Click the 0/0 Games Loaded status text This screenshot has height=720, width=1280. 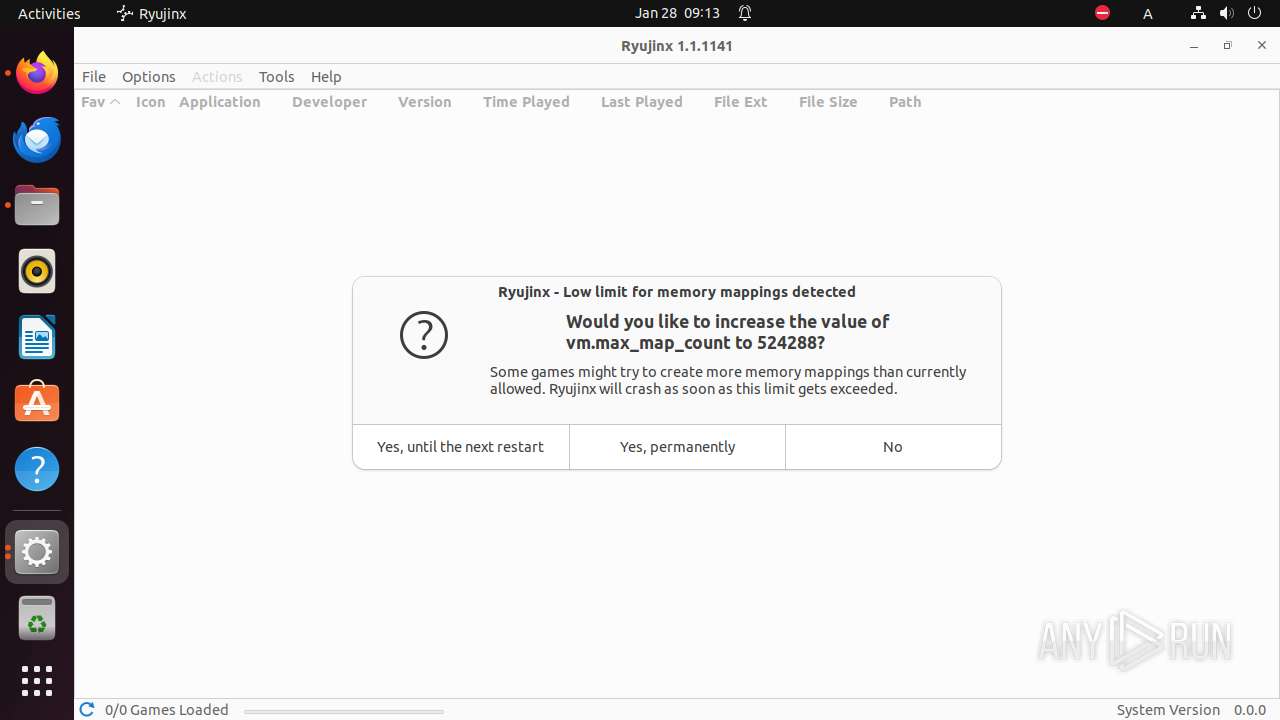coord(167,710)
